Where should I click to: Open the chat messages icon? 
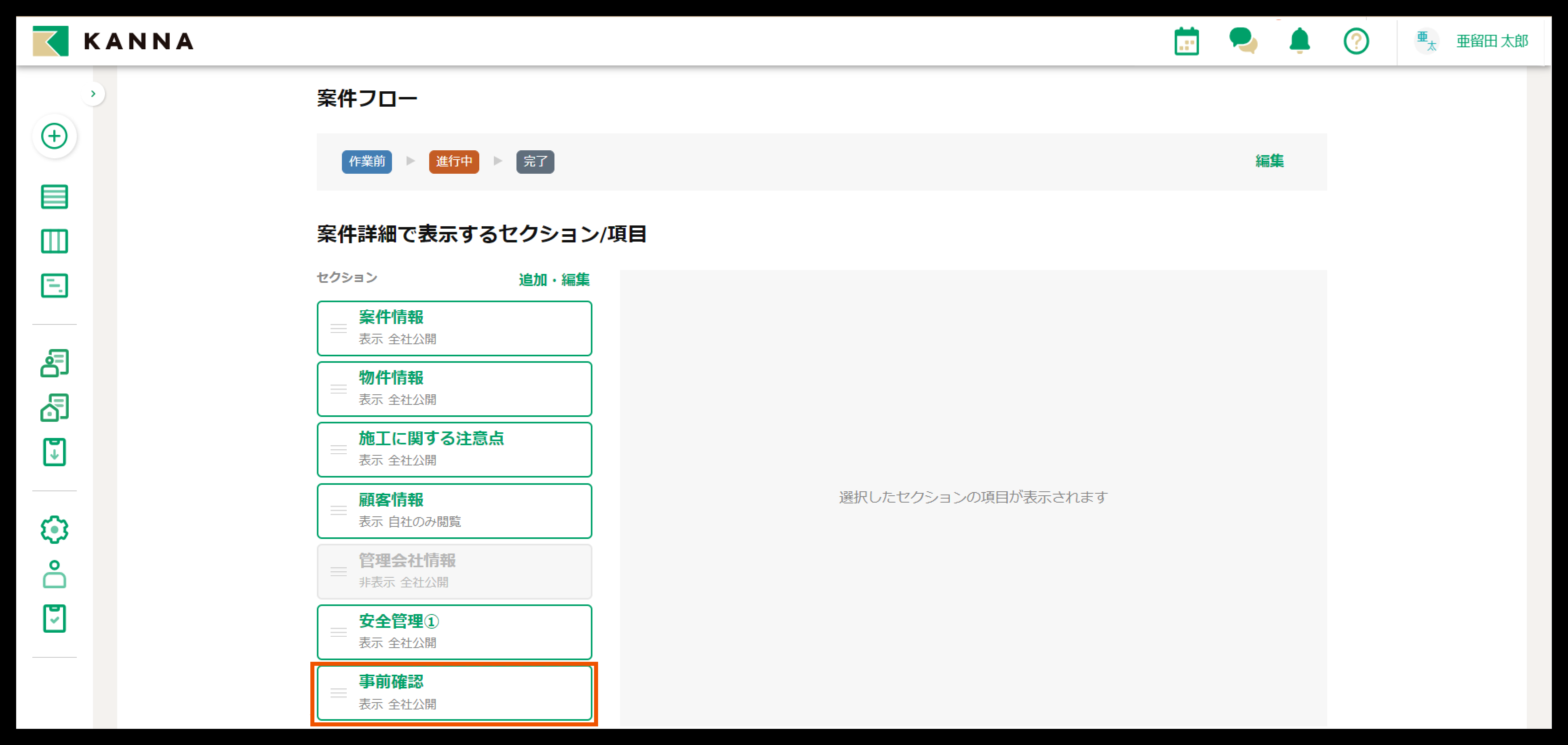point(1243,41)
